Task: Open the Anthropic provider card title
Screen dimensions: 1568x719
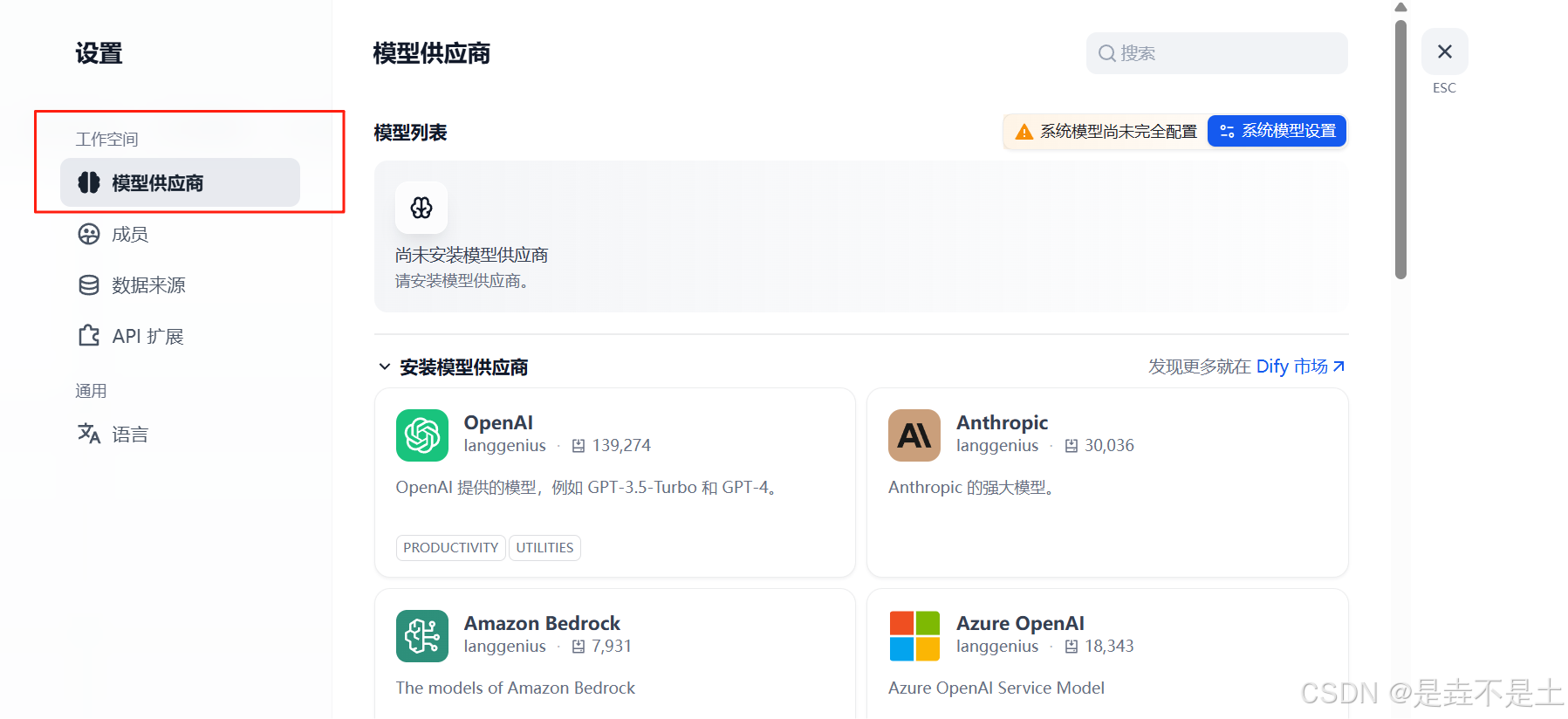Action: pos(1002,422)
